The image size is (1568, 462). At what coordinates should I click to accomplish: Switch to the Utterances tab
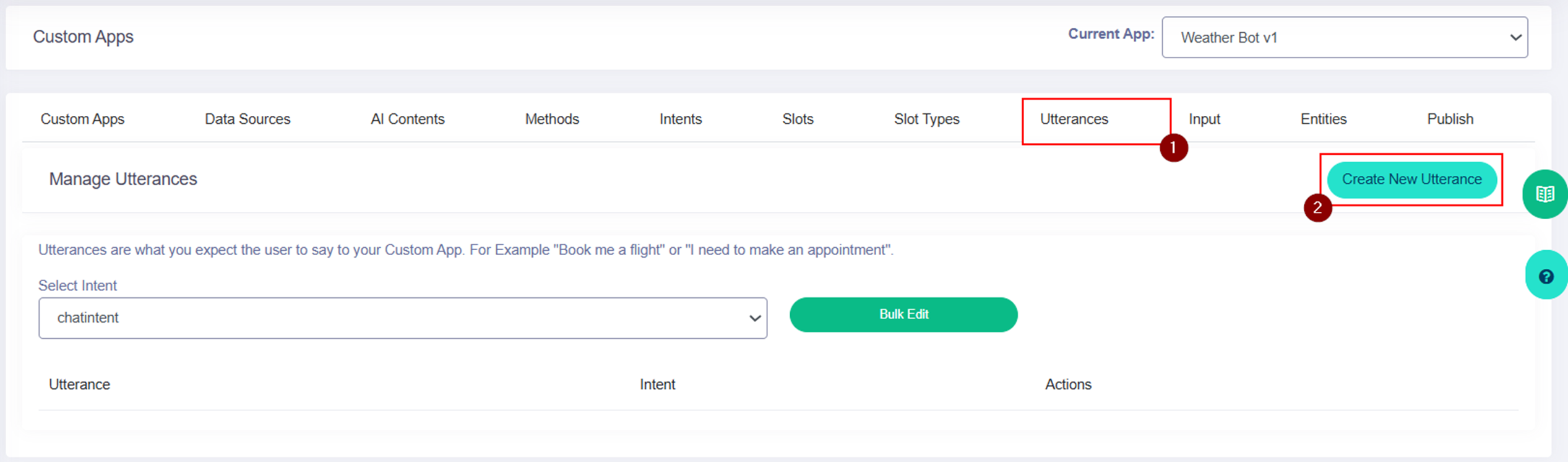click(x=1074, y=119)
